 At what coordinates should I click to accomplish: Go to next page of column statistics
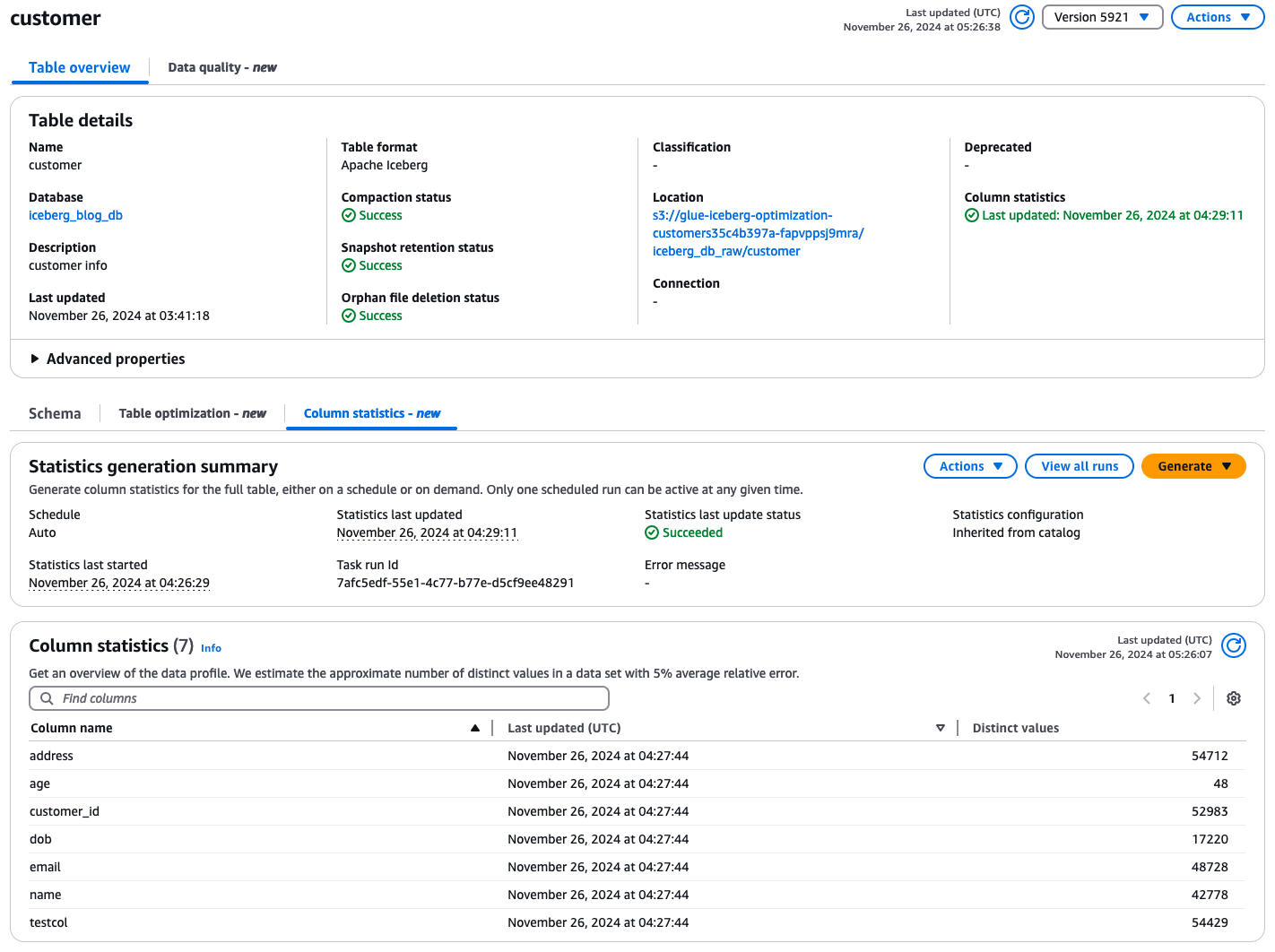pyautogui.click(x=1197, y=698)
